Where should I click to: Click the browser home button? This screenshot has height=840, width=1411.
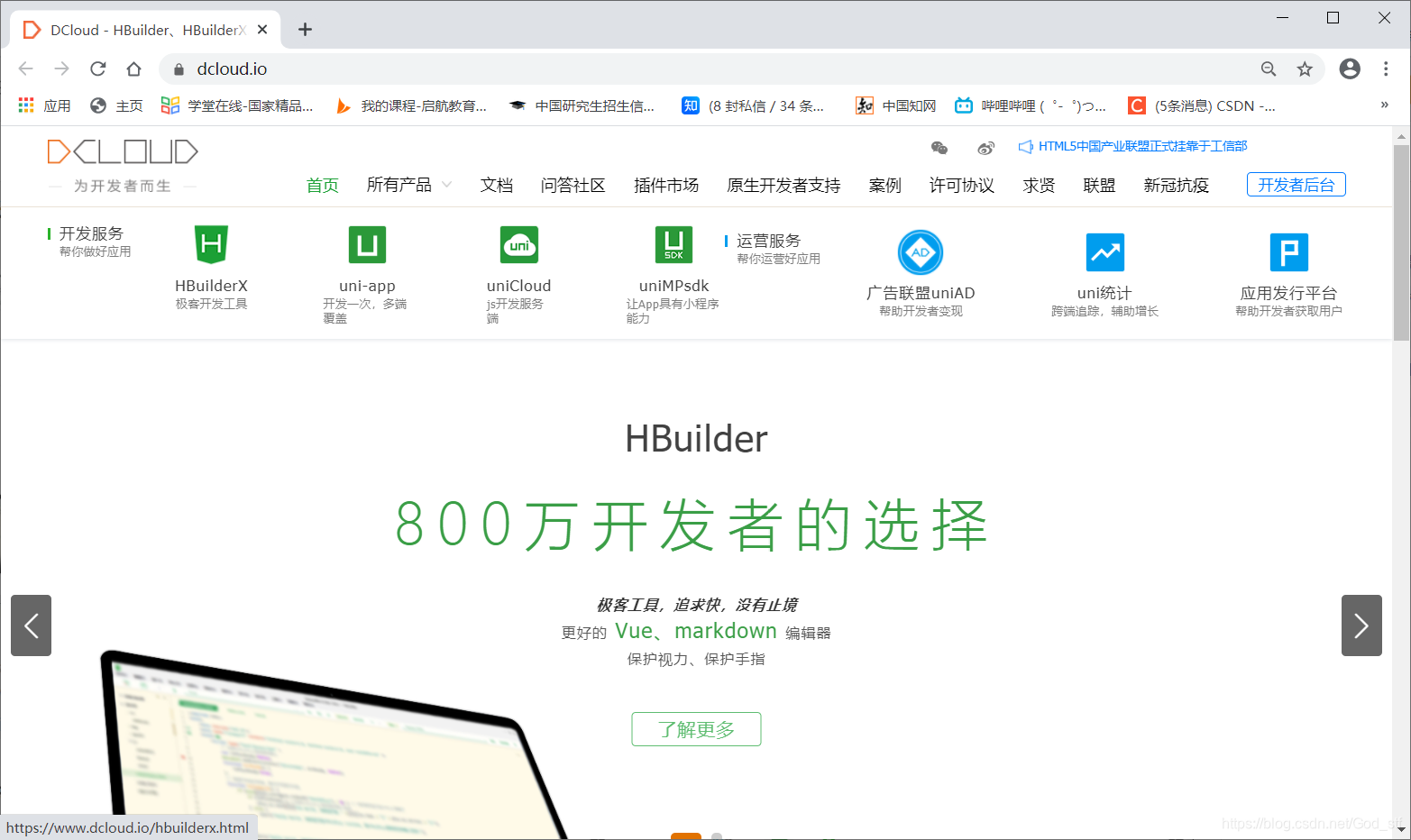tap(133, 68)
